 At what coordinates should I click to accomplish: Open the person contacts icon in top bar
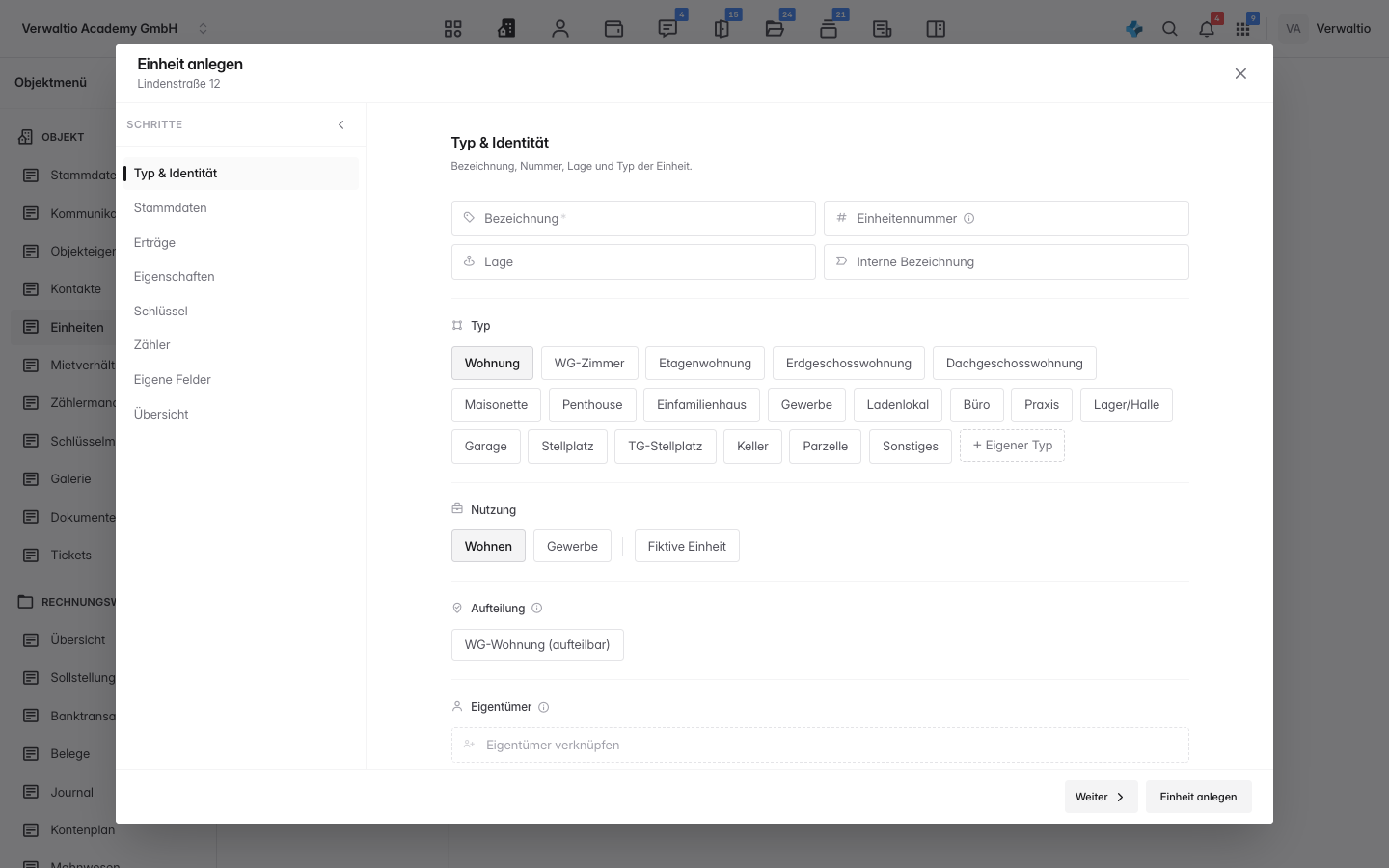560,29
